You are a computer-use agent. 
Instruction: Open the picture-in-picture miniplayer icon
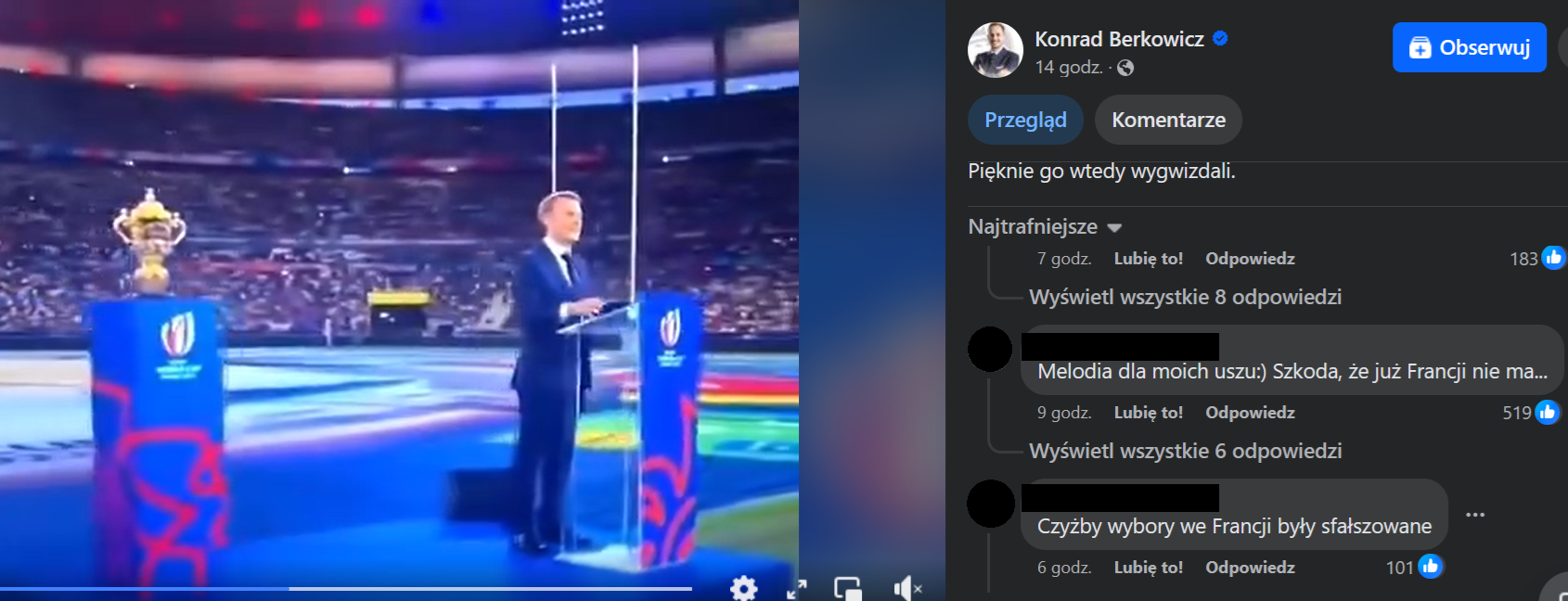[848, 589]
